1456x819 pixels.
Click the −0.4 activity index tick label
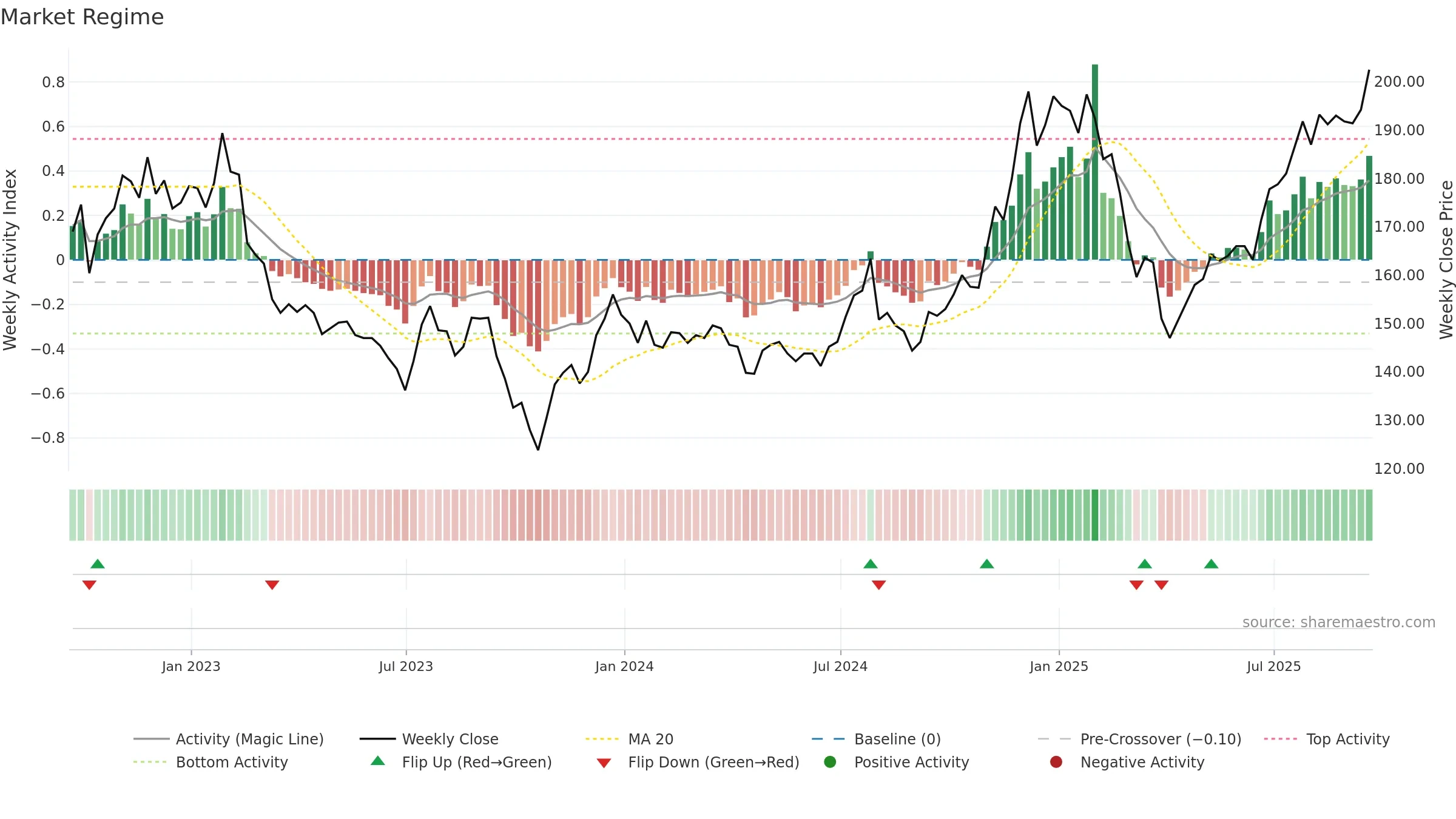[48, 349]
